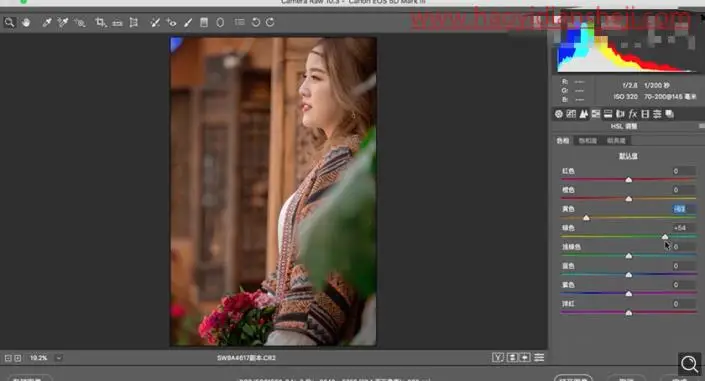Open the Effects (fx) panel icon
This screenshot has height=381, width=705.
coord(633,114)
